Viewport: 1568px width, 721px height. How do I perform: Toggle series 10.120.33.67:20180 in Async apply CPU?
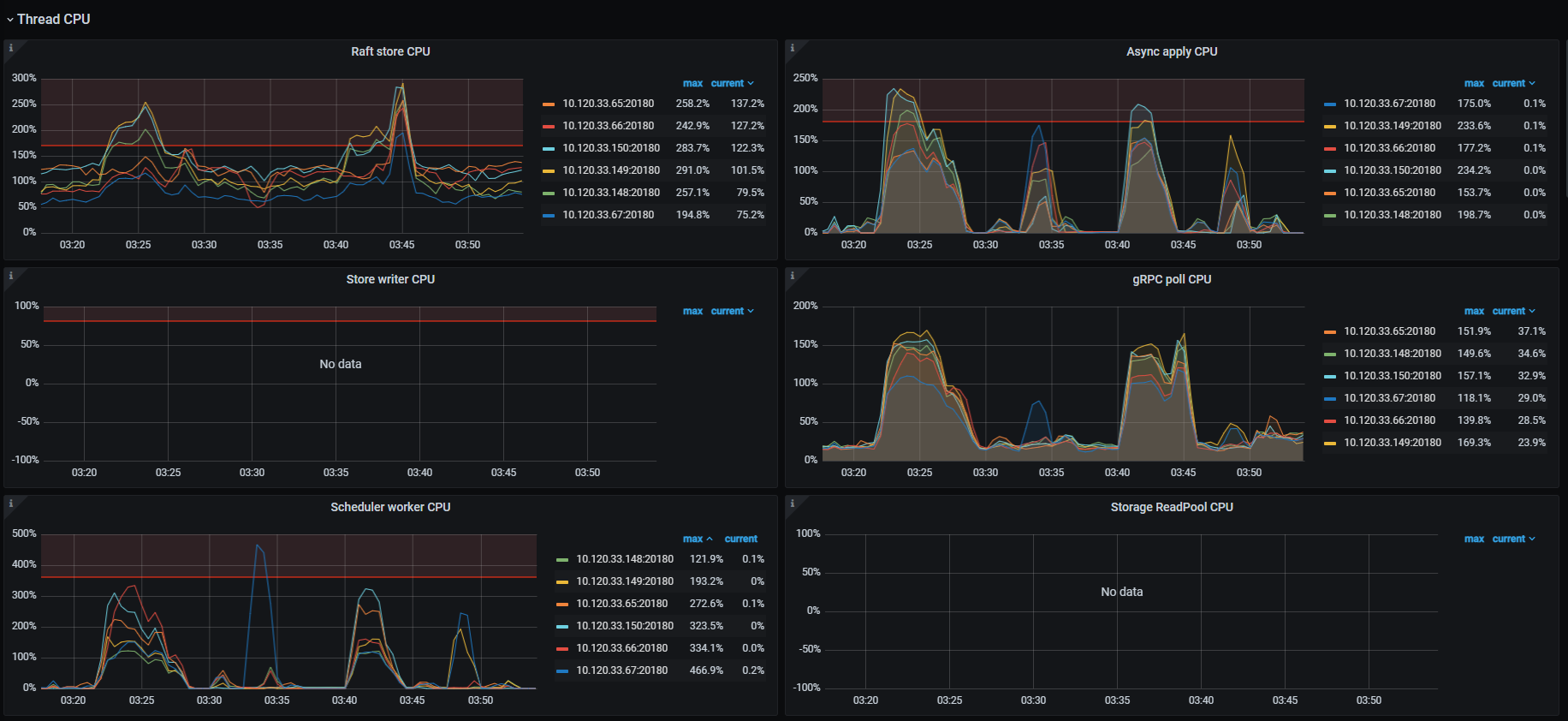tap(1389, 104)
